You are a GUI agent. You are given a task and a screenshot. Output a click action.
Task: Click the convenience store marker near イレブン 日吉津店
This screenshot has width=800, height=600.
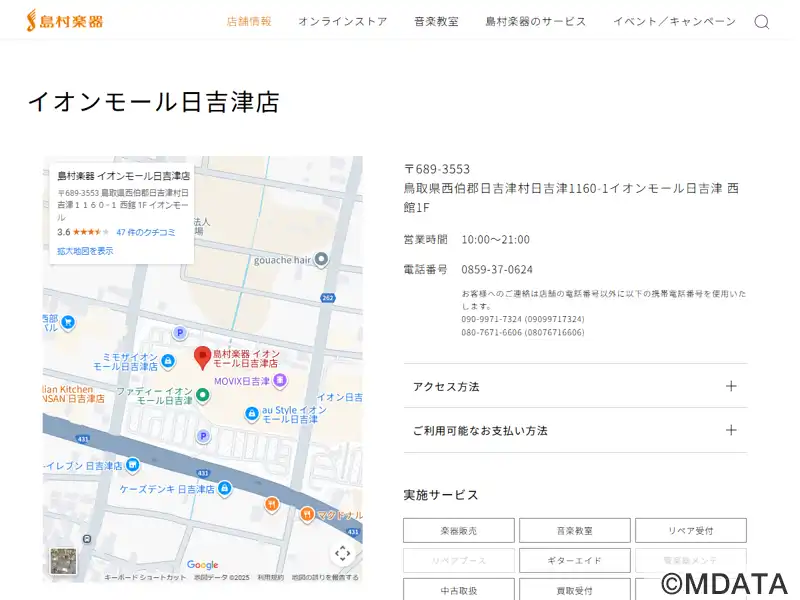(x=133, y=465)
